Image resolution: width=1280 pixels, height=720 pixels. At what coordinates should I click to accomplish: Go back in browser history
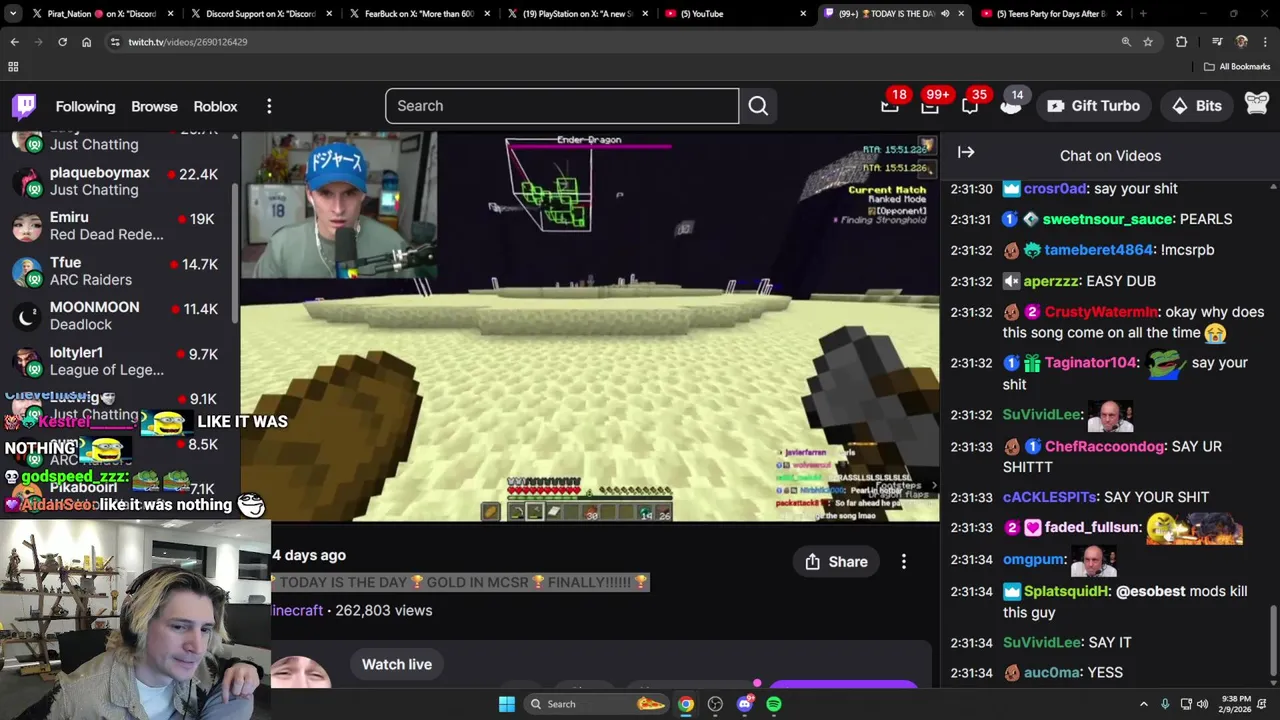coord(15,42)
